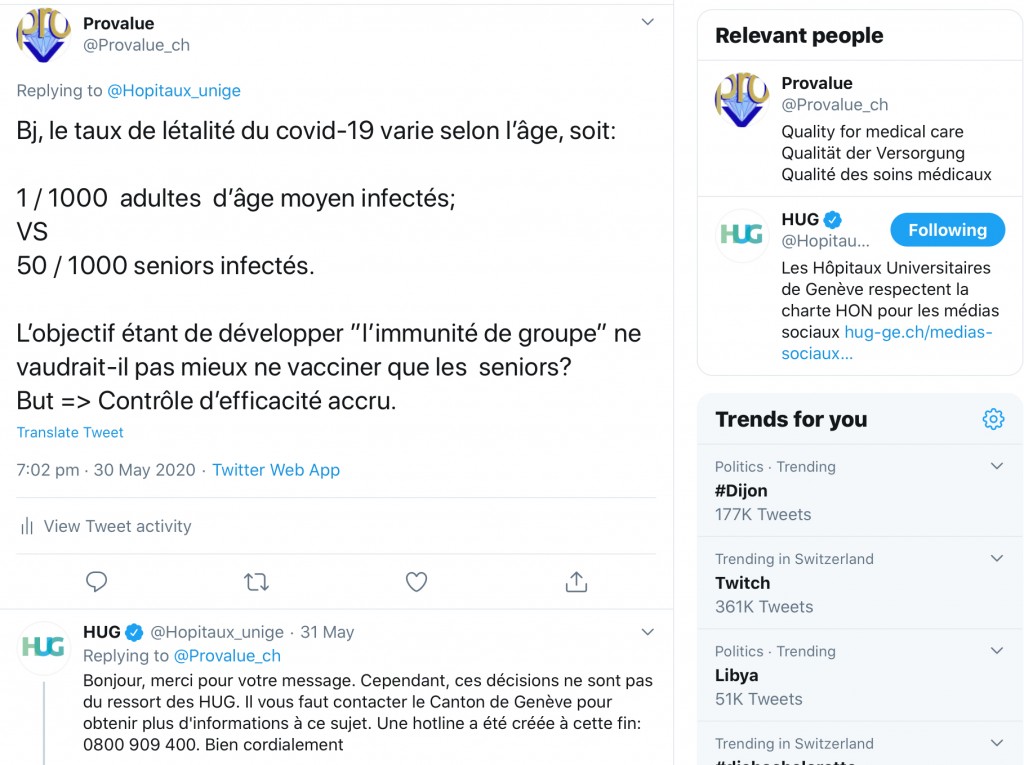Expand options for Libya trend
Viewport: 1024px width, 765px height.
click(997, 650)
